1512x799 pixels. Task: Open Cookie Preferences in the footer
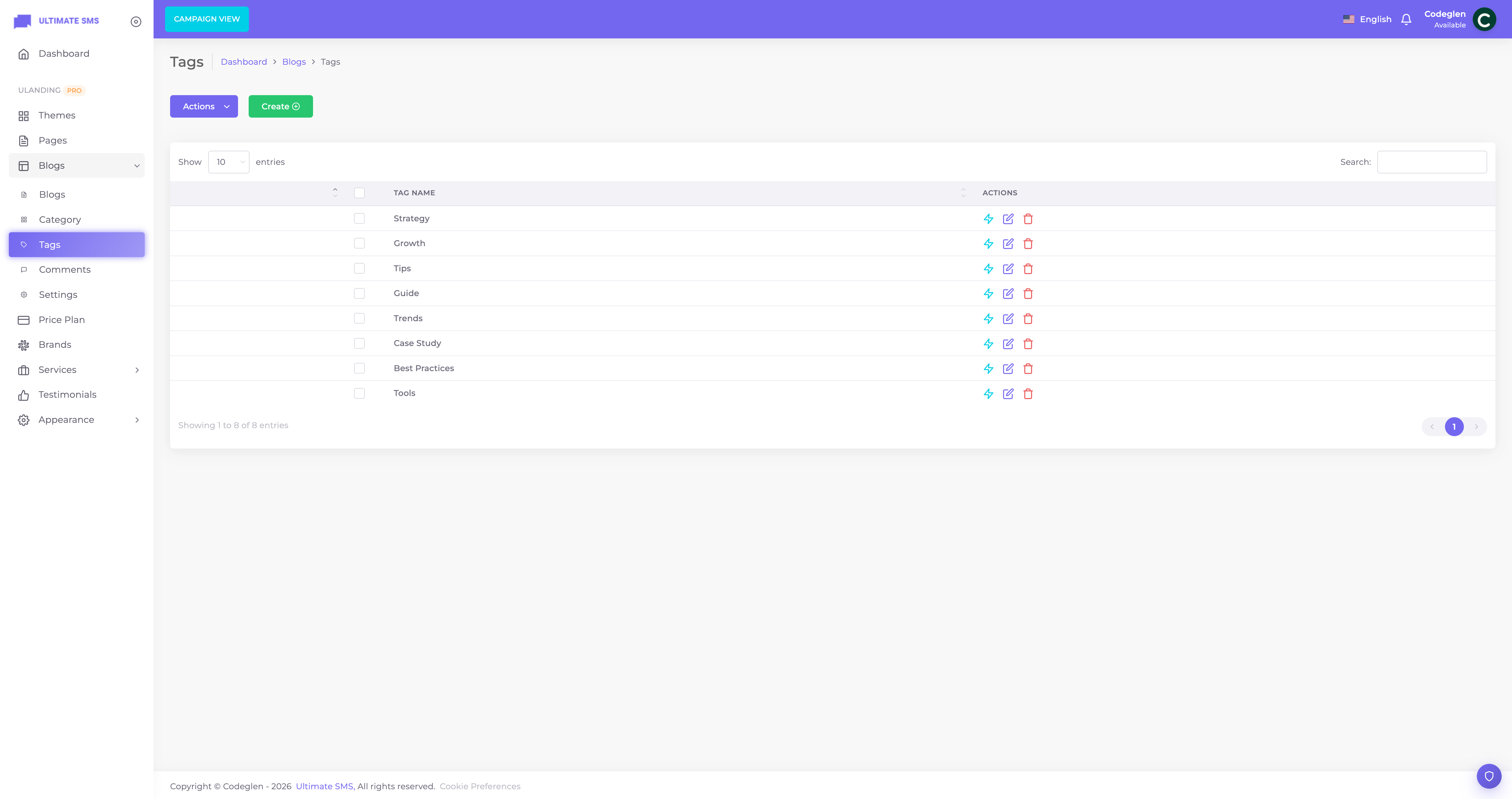click(x=480, y=786)
